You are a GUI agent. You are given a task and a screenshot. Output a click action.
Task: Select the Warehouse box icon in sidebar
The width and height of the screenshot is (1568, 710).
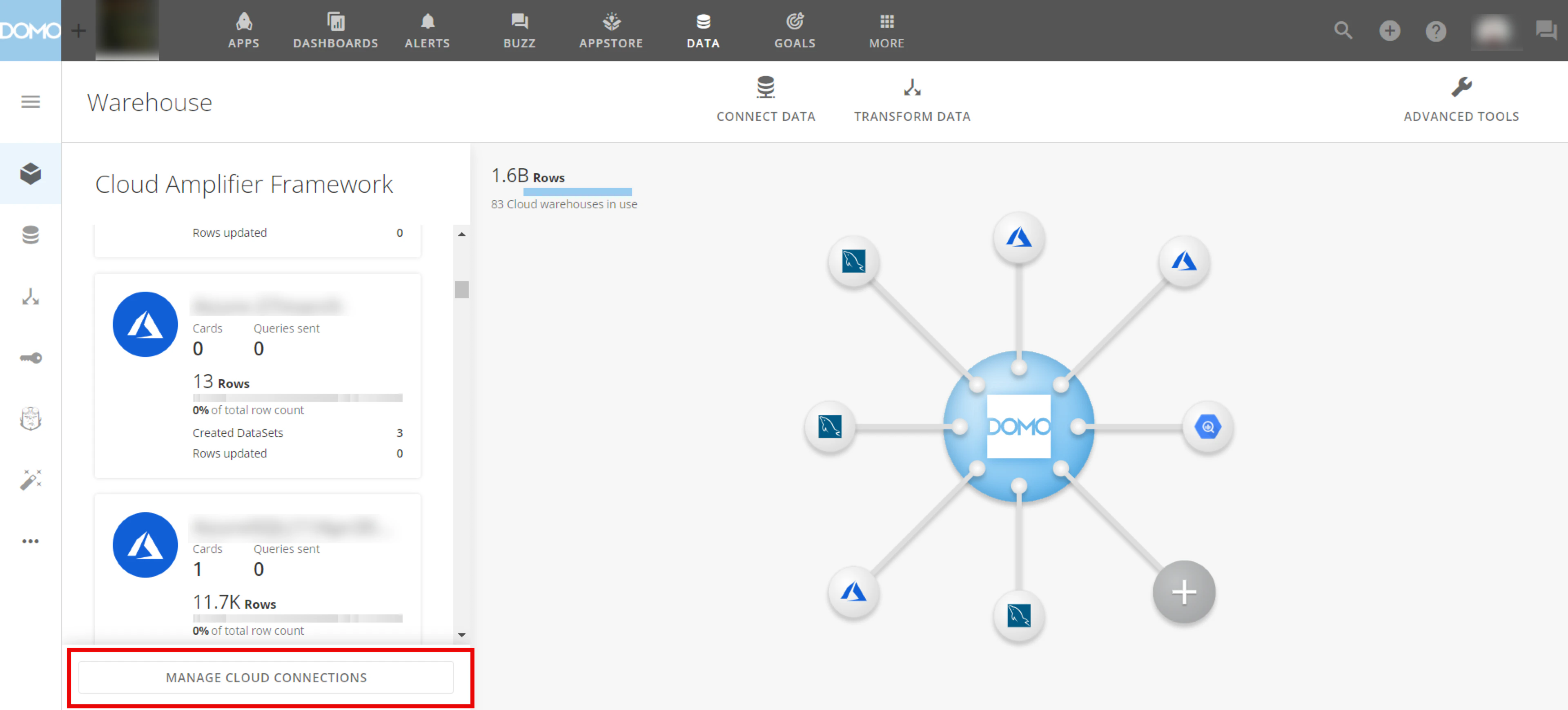[31, 174]
